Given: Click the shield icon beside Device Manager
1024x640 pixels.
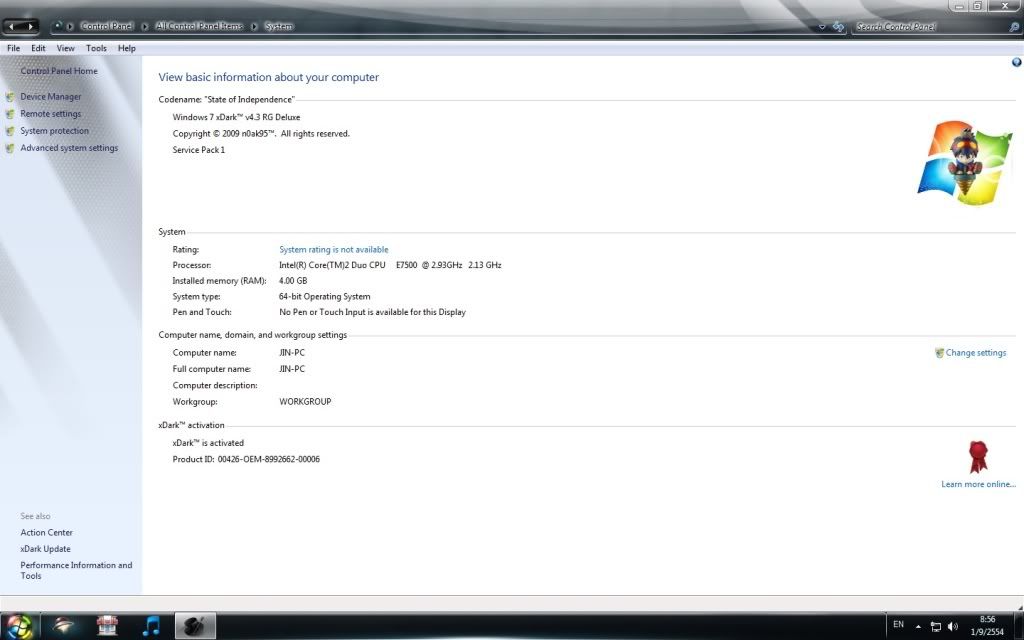Looking at the screenshot, I should pos(10,97).
